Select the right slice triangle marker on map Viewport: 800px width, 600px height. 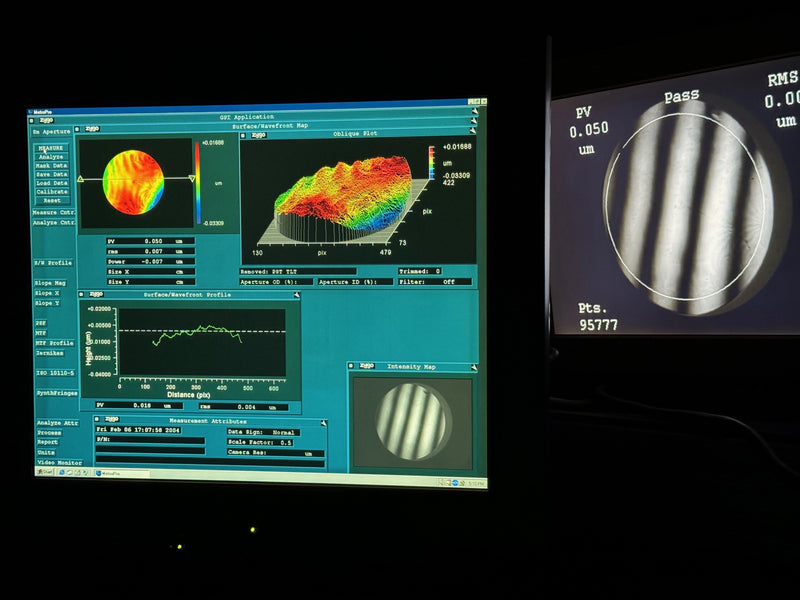pos(192,179)
